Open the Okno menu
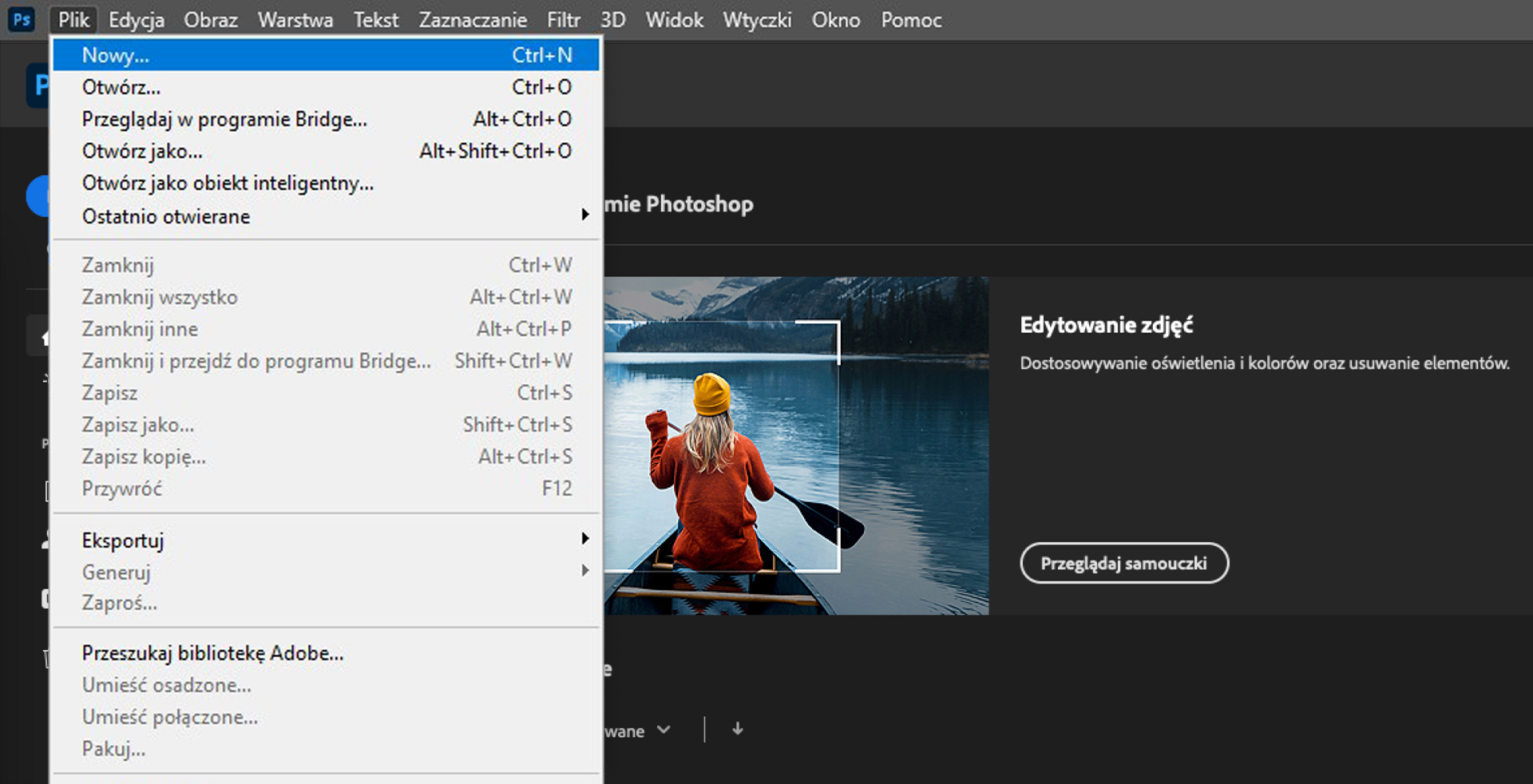 pos(836,20)
